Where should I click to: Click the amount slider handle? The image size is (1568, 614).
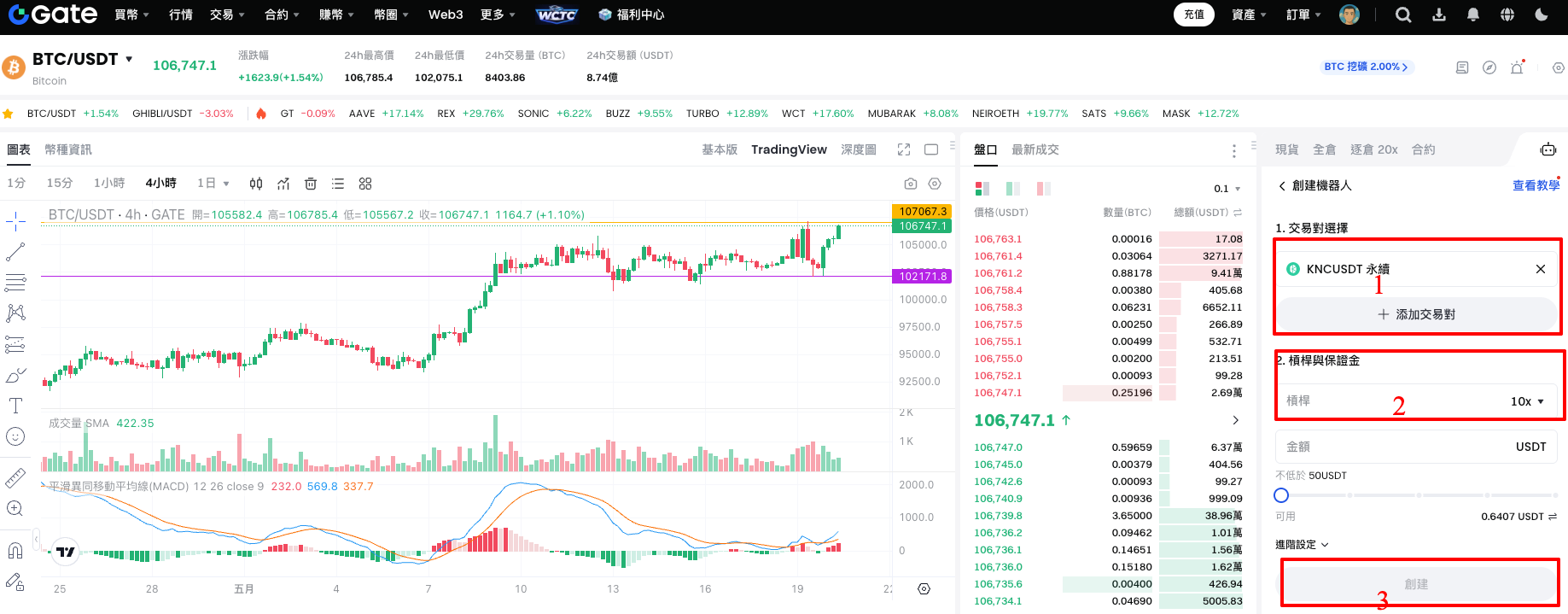[1281, 495]
